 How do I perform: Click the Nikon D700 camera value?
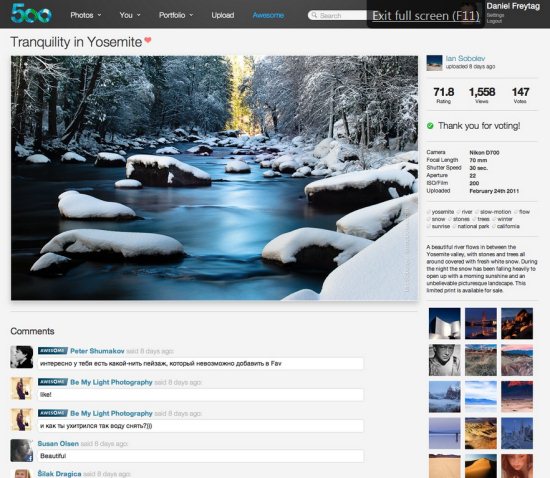point(484,153)
